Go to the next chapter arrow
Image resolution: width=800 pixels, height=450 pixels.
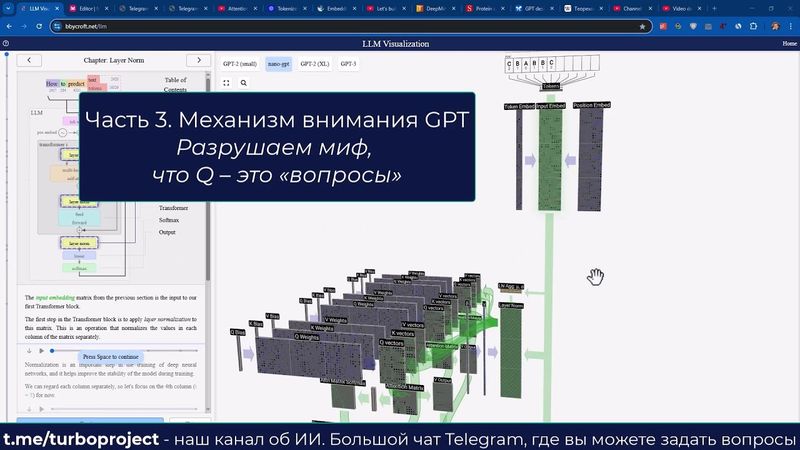click(198, 60)
